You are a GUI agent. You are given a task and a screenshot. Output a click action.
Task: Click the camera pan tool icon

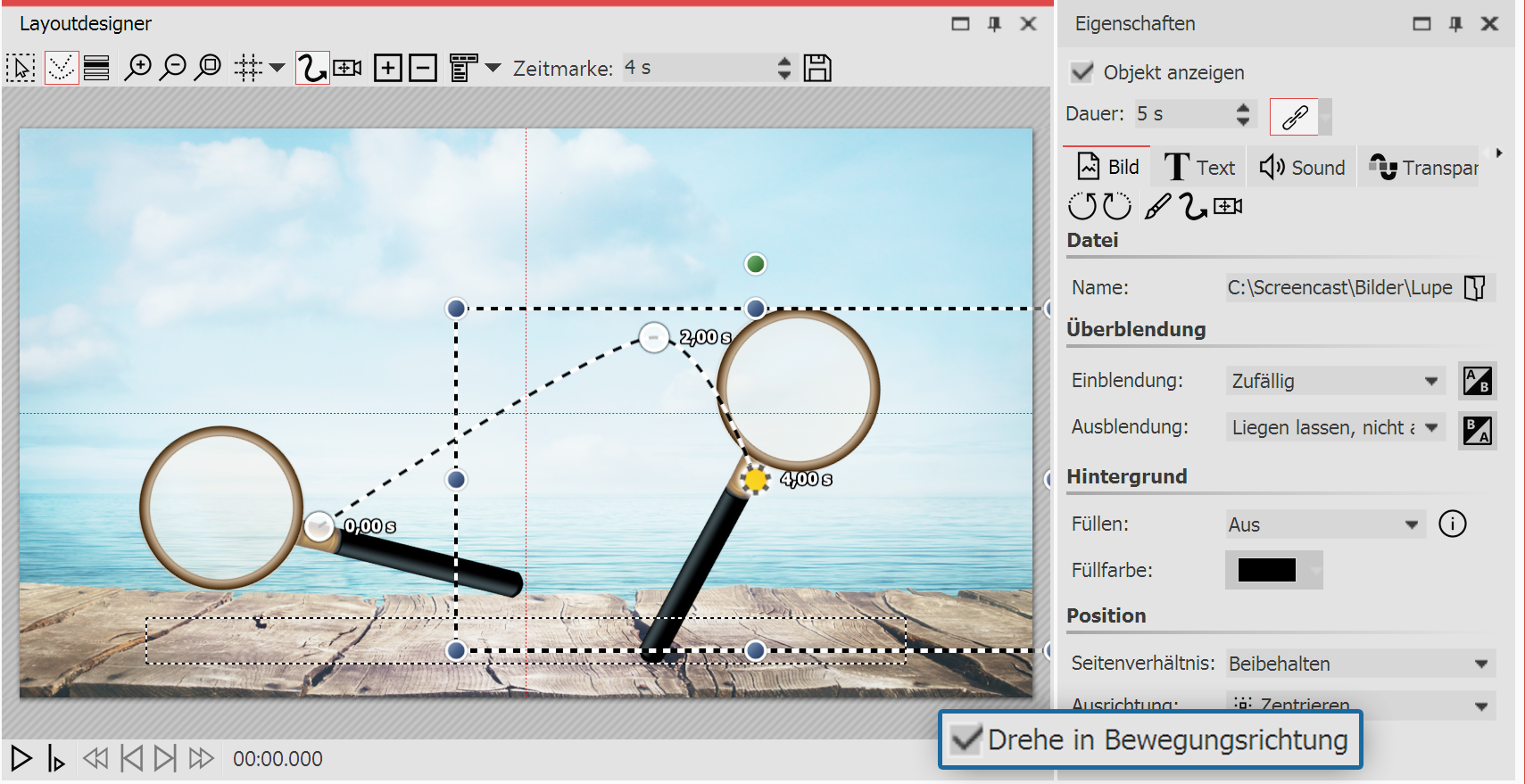point(347,68)
